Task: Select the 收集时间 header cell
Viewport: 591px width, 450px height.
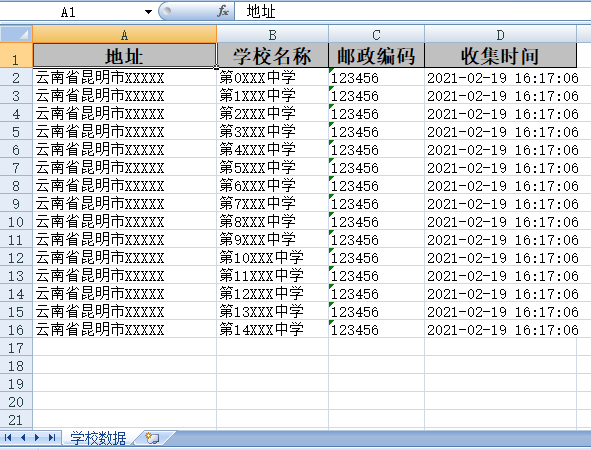Action: pos(500,56)
